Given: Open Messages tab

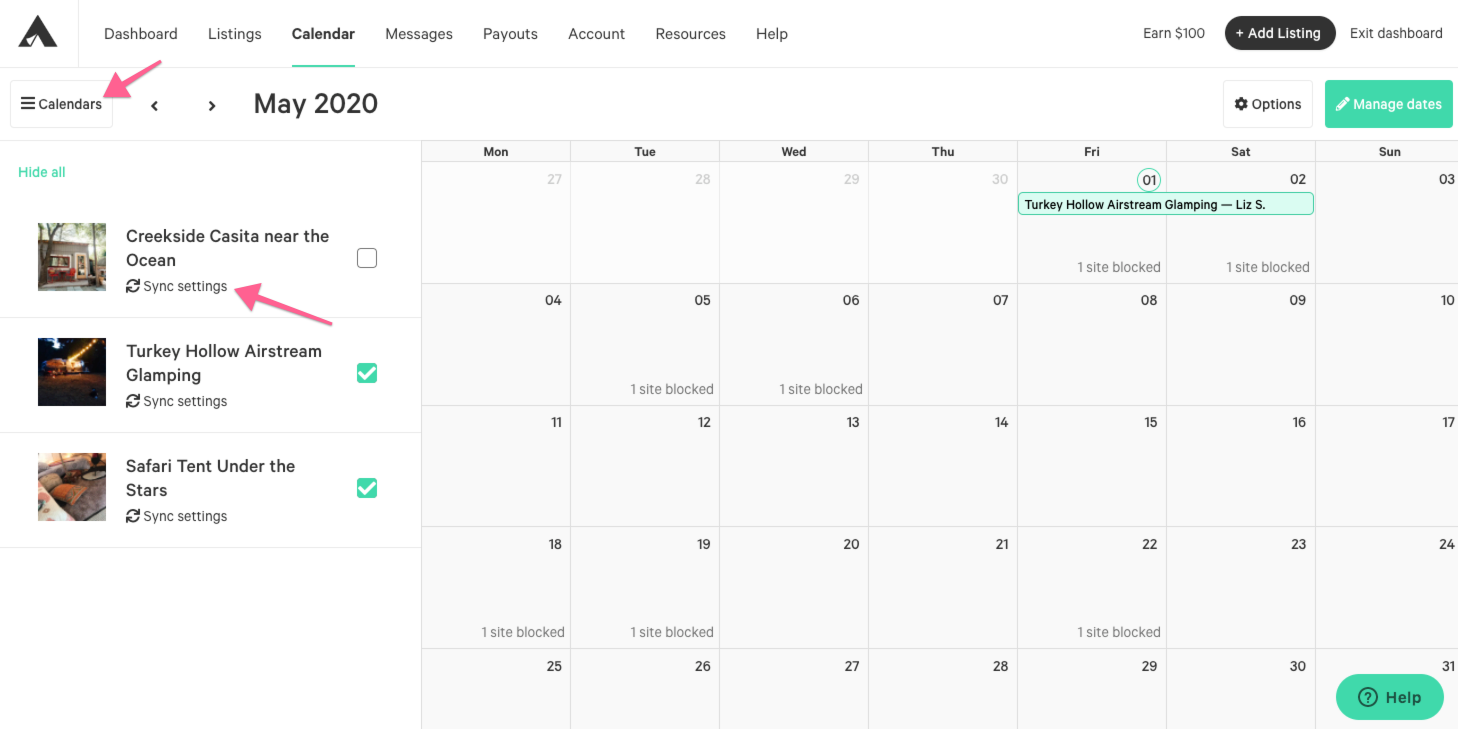Looking at the screenshot, I should coord(419,34).
